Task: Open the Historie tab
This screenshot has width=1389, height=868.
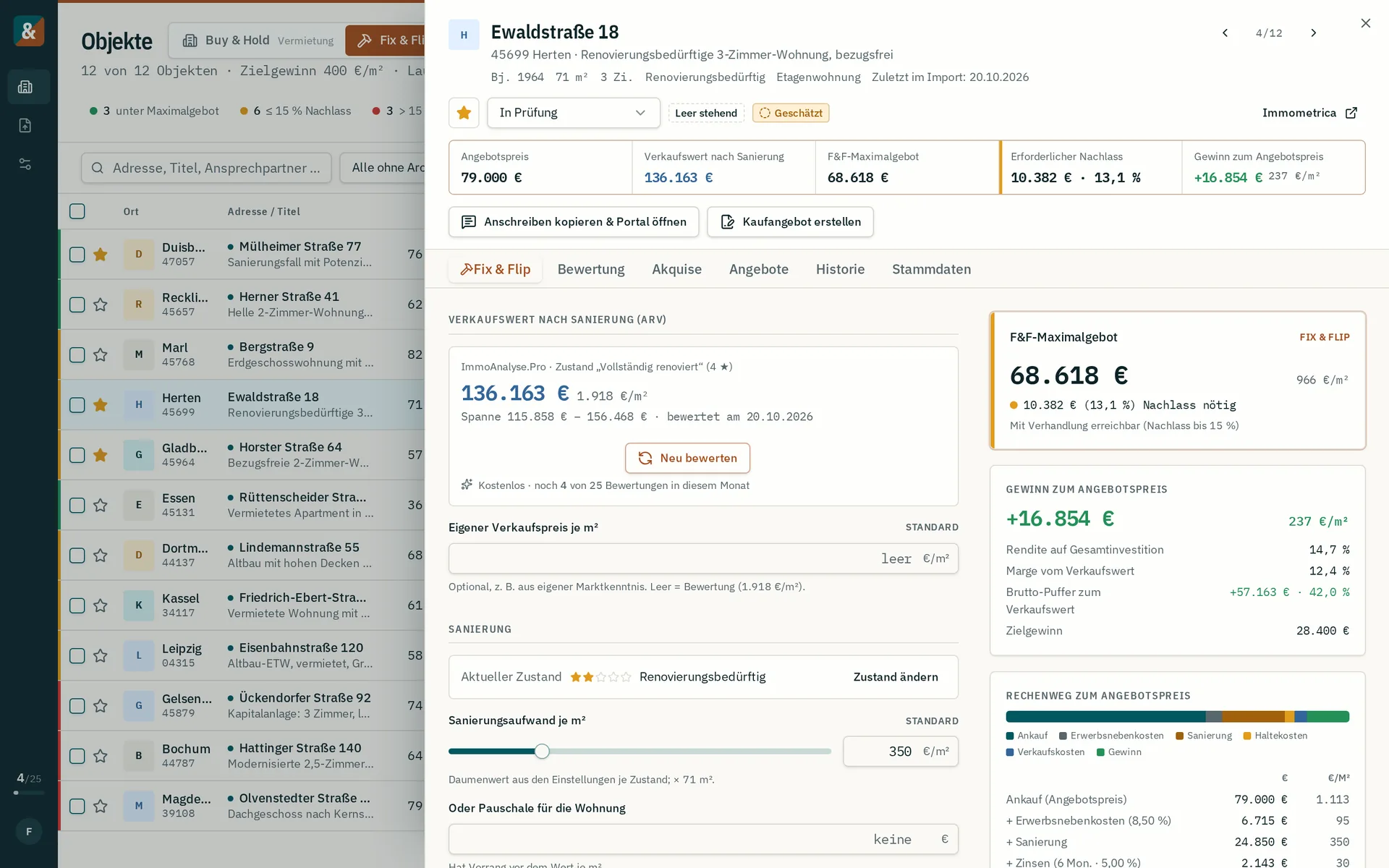Action: (840, 269)
